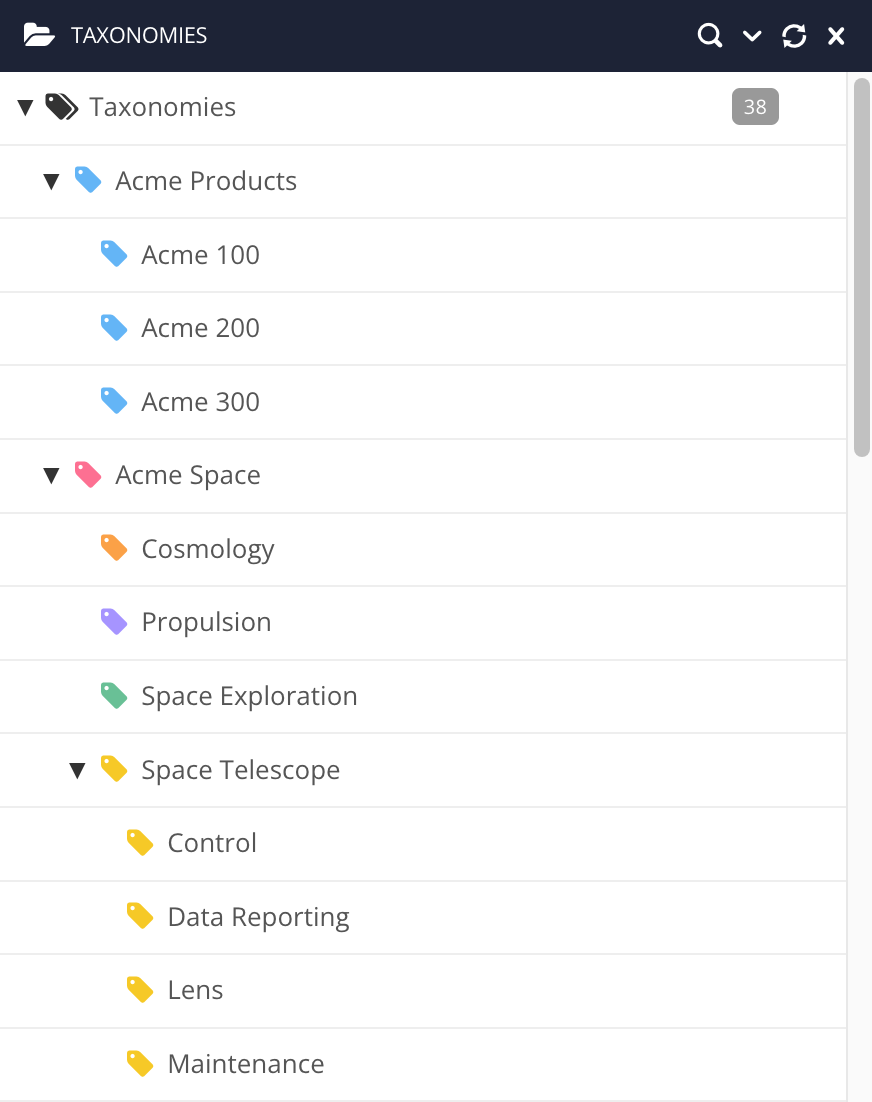Click the green tag icon beside Space Exploration

114,695
